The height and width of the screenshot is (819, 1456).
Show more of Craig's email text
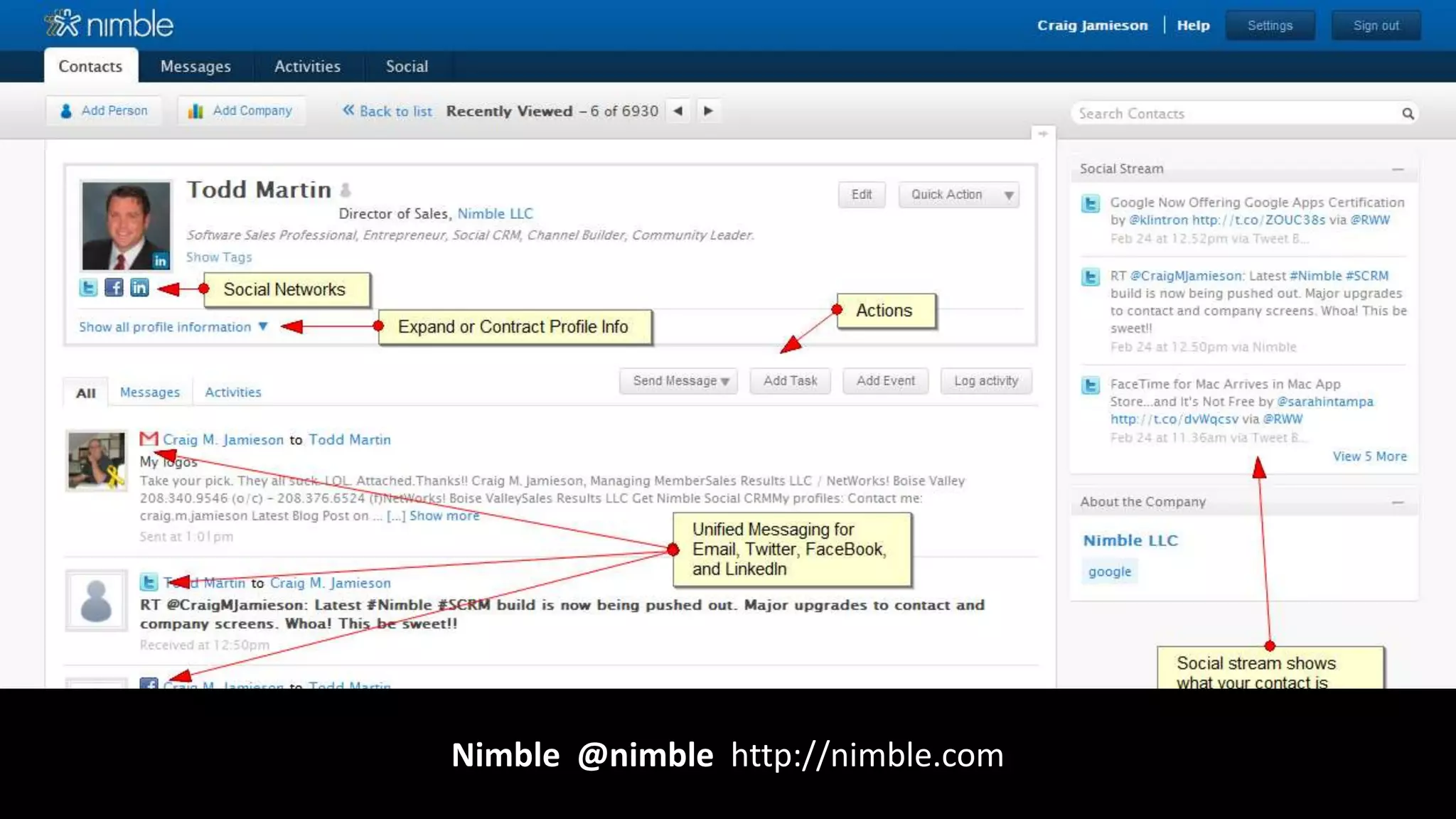pyautogui.click(x=444, y=515)
